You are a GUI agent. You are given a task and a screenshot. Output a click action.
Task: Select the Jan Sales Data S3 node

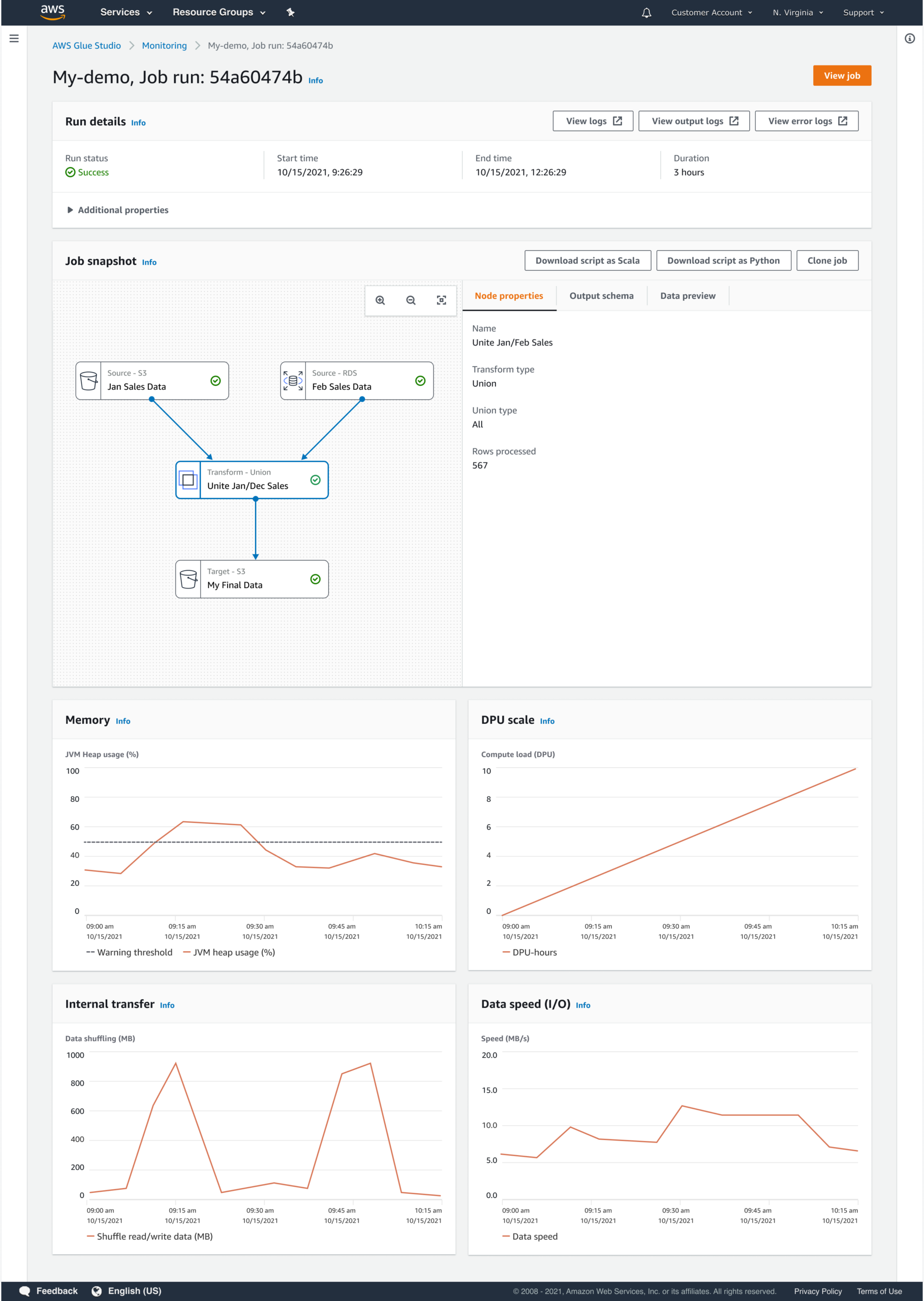[152, 381]
